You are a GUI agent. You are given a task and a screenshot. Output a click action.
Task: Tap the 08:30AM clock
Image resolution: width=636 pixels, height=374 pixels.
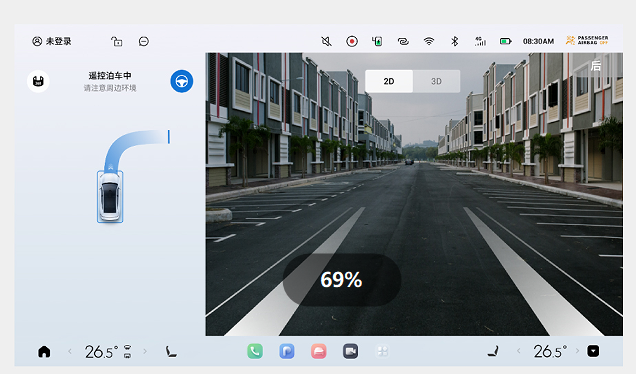[538, 41]
